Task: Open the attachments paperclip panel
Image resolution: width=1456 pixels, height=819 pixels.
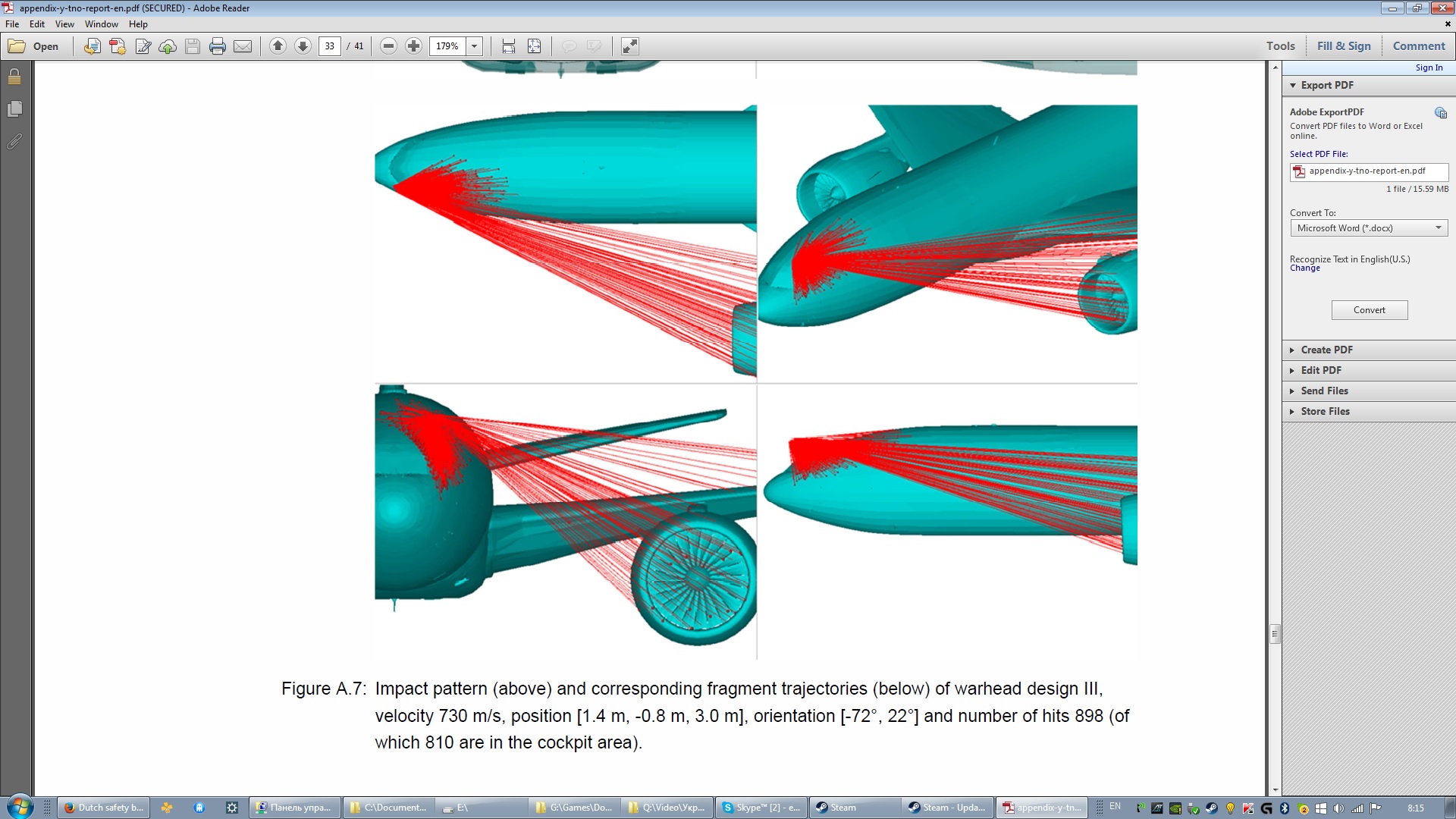Action: tap(14, 142)
